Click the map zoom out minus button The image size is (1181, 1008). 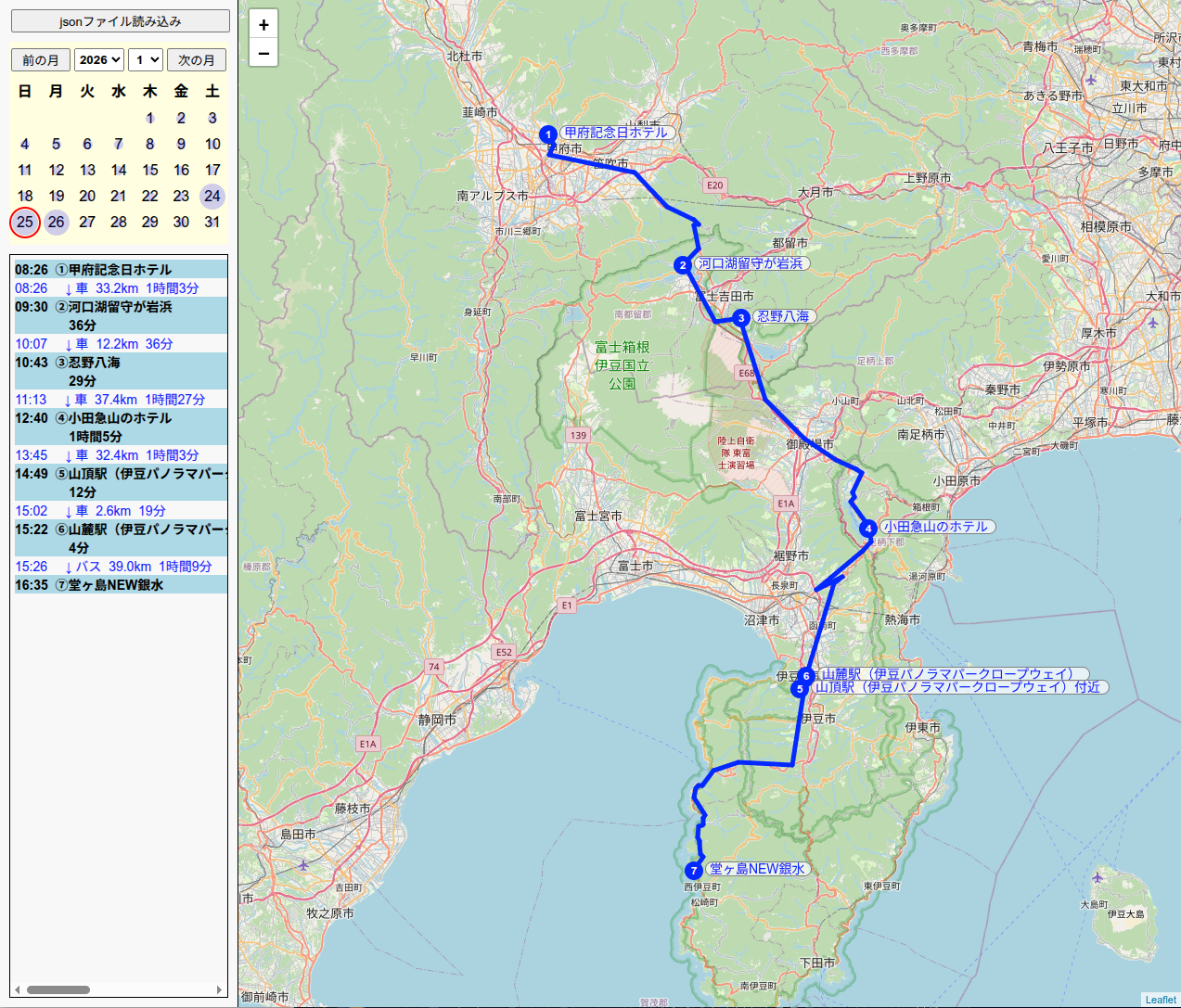point(263,54)
